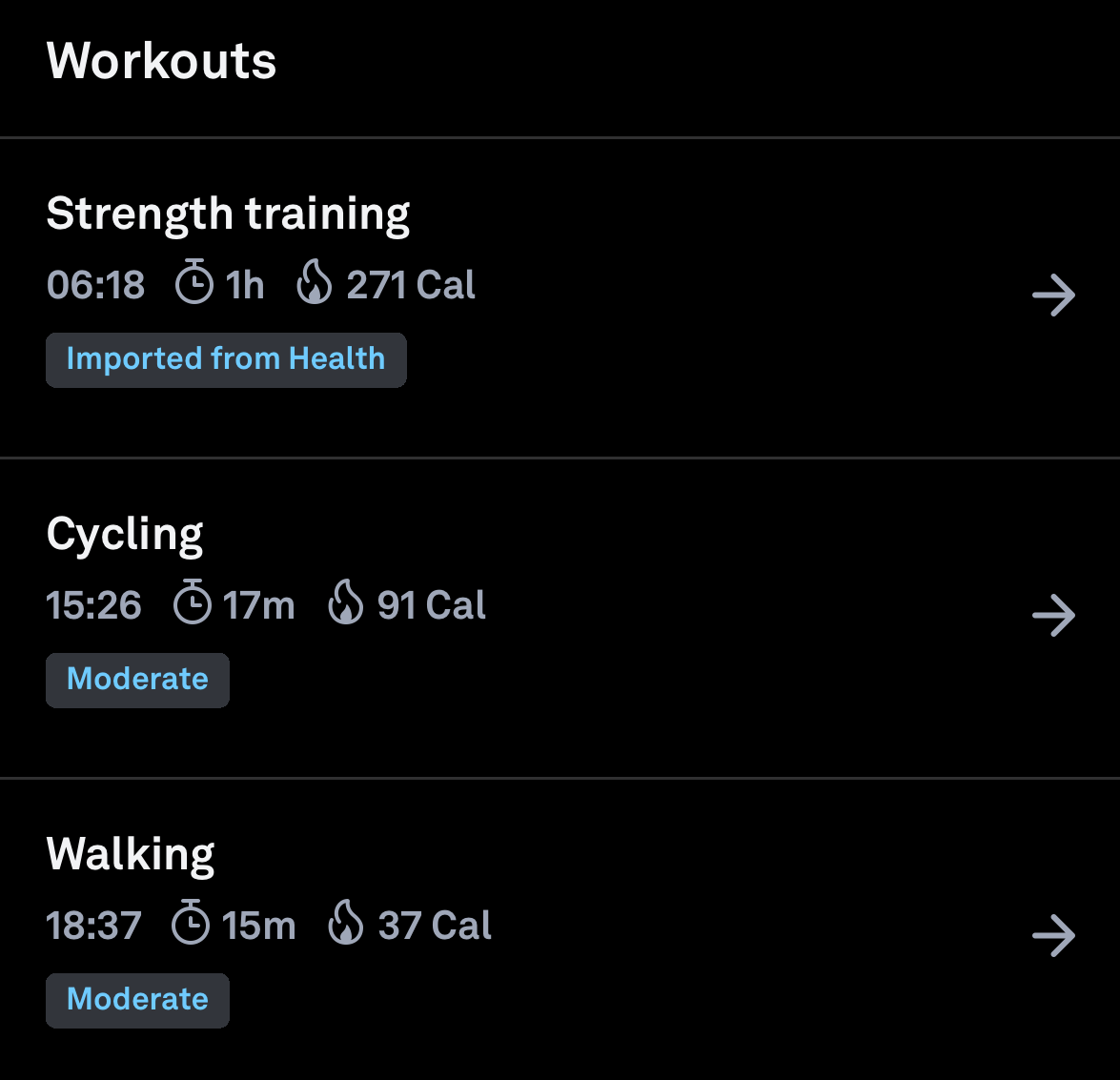Viewport: 1120px width, 1080px height.
Task: Click the stopwatch icon on Walking
Action: pos(191,924)
